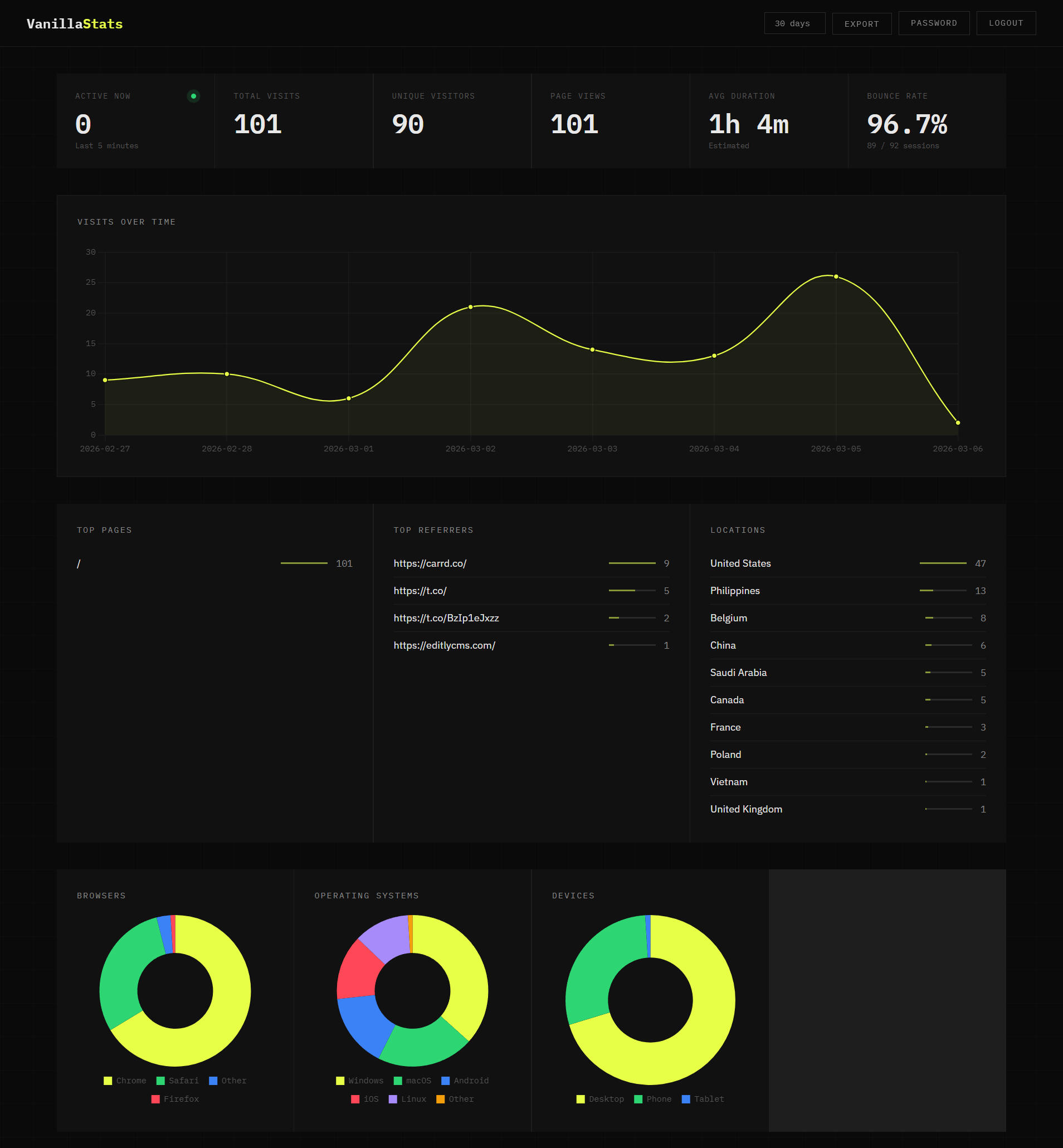Select the Top Referrers section header
Viewport: 1063px width, 1148px height.
click(x=433, y=529)
